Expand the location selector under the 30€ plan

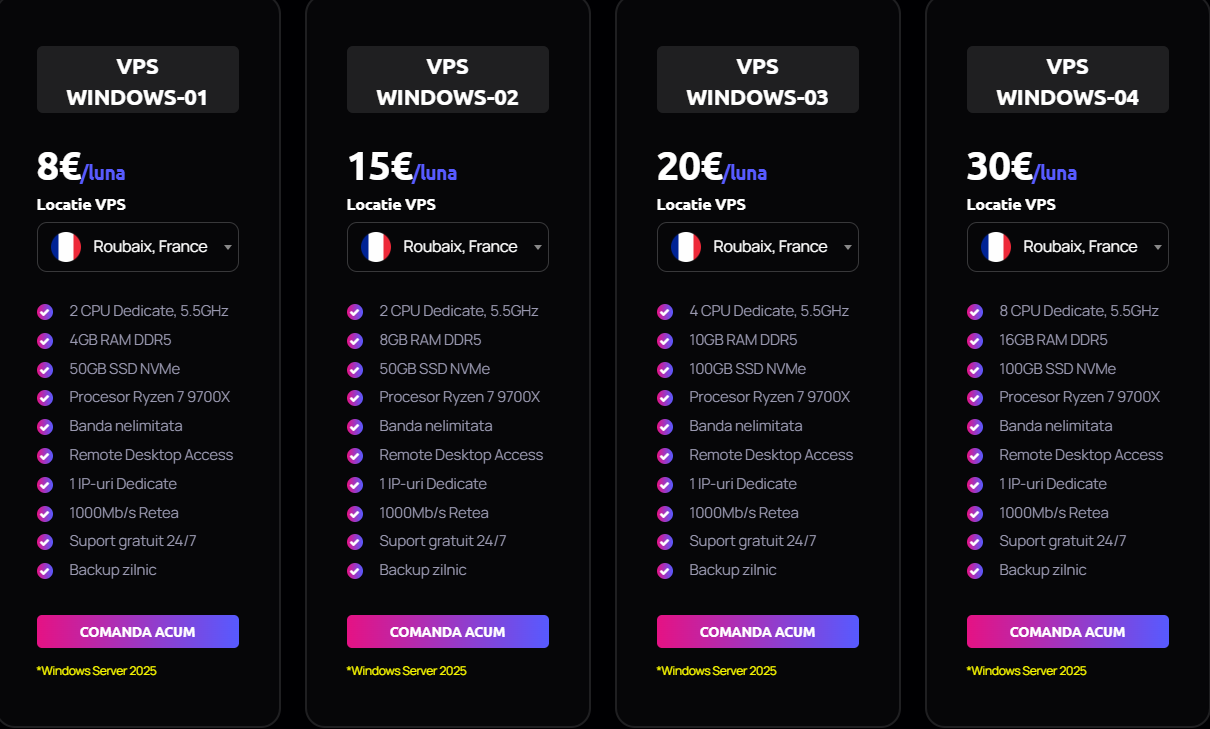[1068, 247]
